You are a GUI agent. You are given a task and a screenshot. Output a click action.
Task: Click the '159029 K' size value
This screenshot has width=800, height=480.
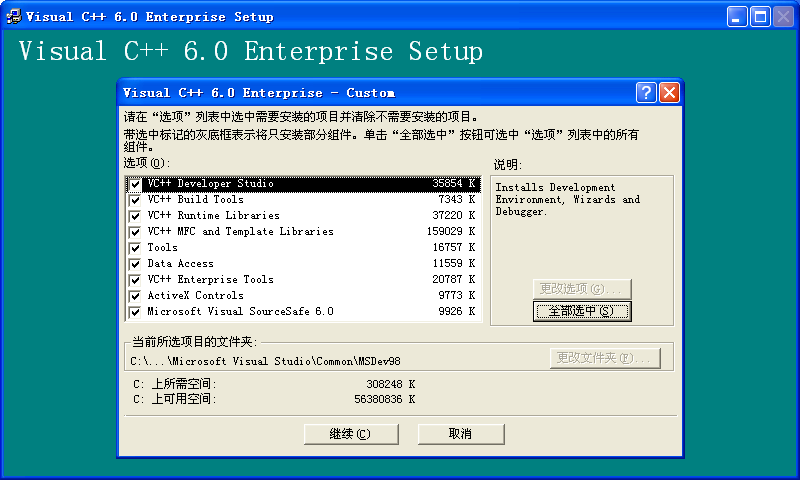coord(451,231)
